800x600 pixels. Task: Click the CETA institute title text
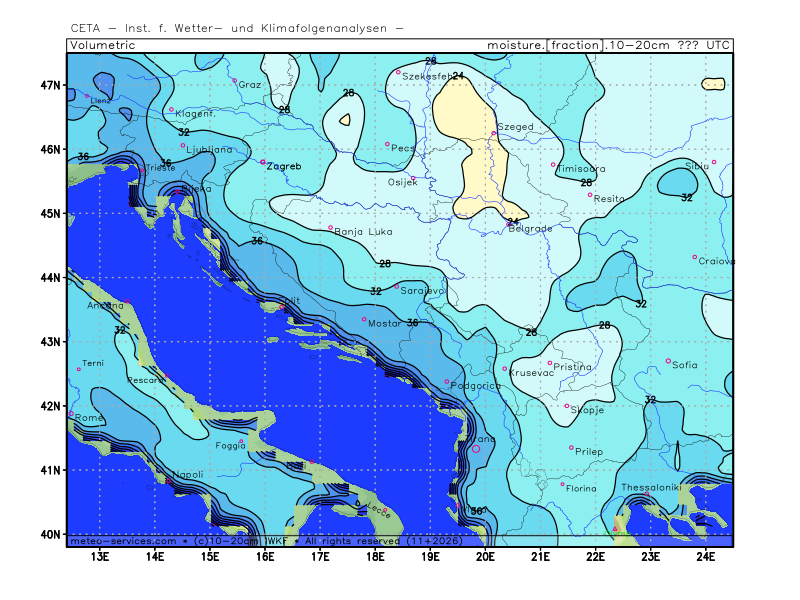(237, 28)
